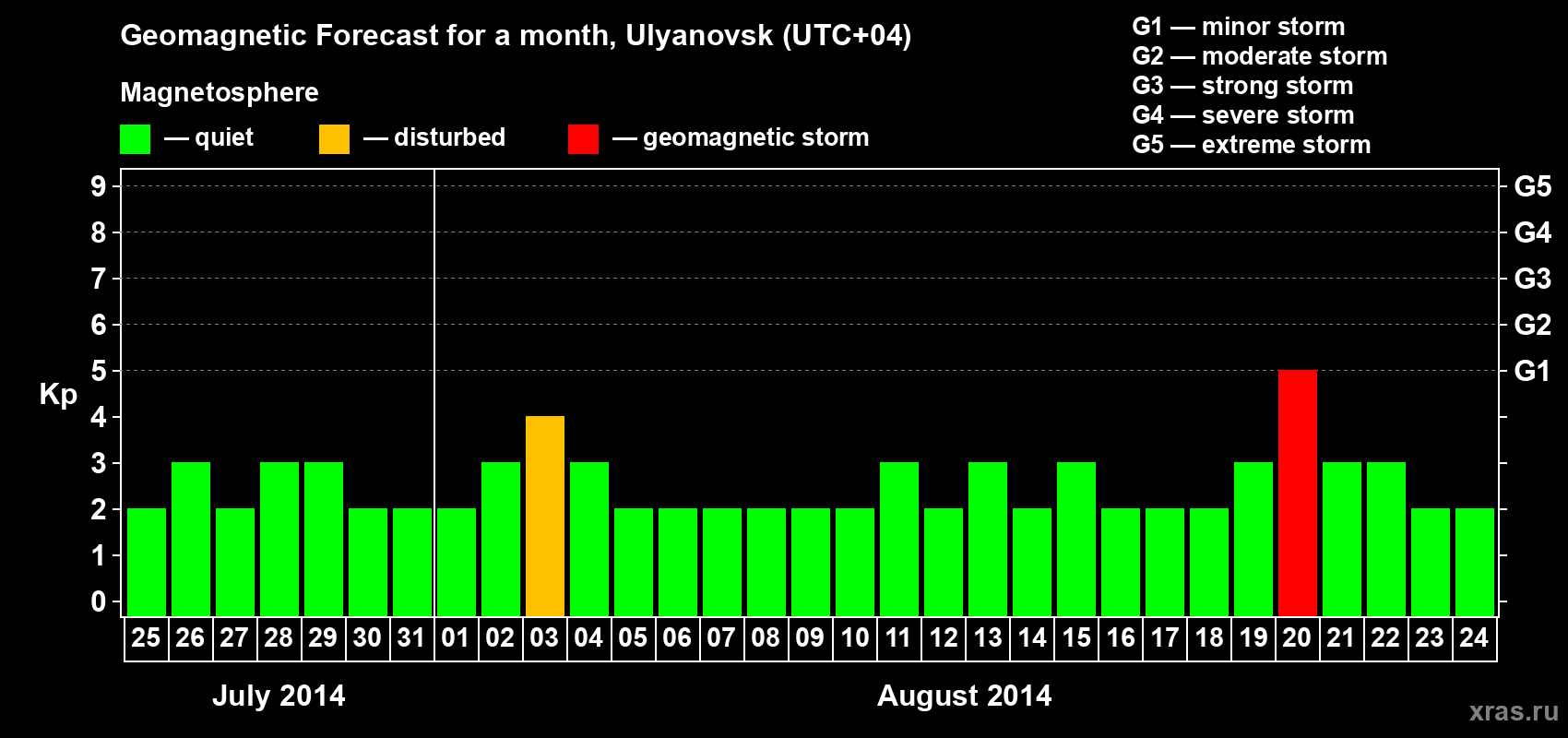Click the Kp value 0 axis label
Screen dimensions: 1568x738
tap(99, 601)
